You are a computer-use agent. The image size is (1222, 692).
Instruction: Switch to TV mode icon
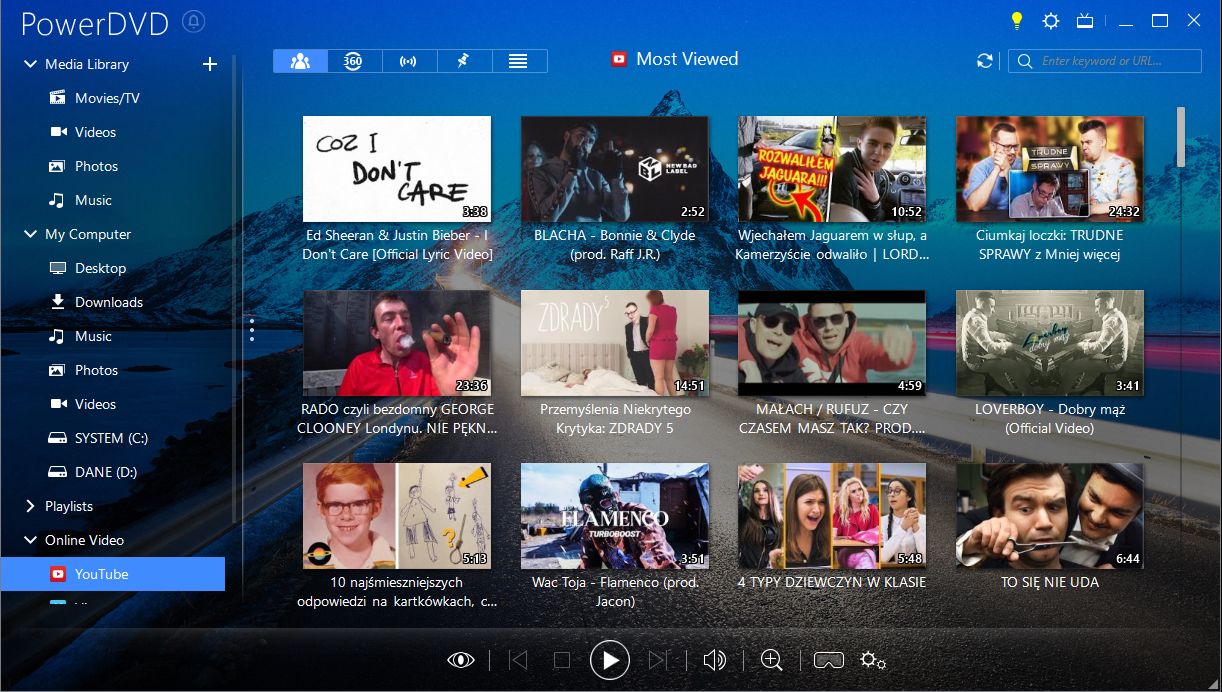1085,21
